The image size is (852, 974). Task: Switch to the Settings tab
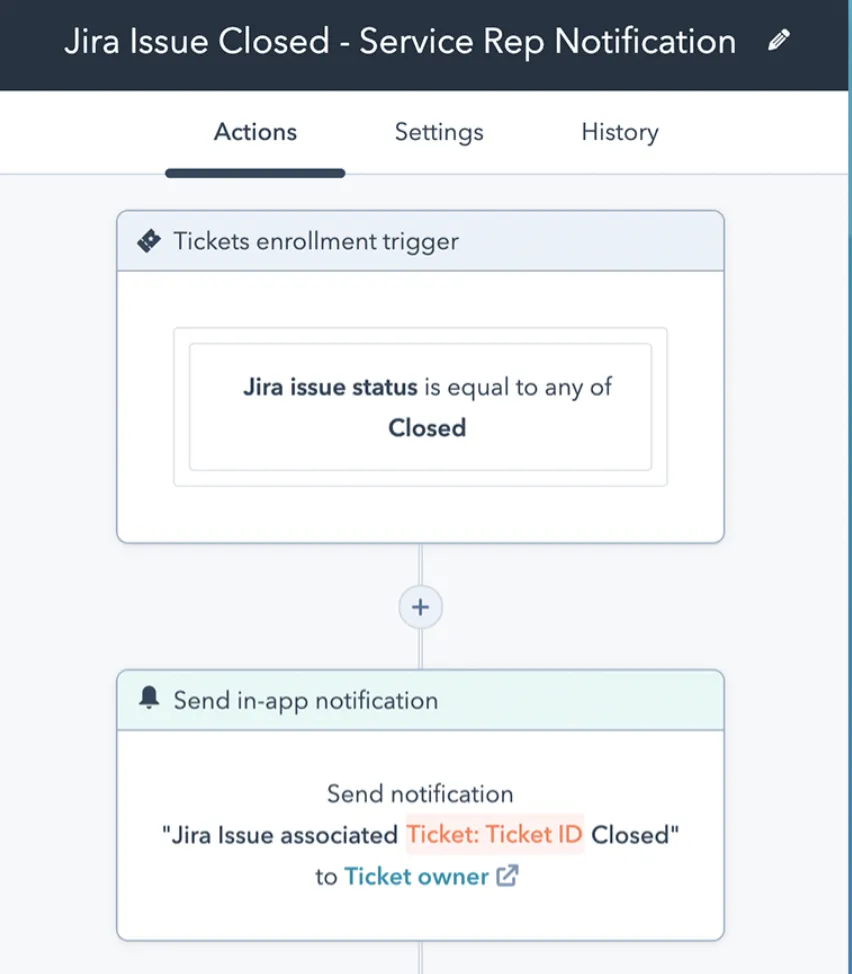[x=438, y=132]
